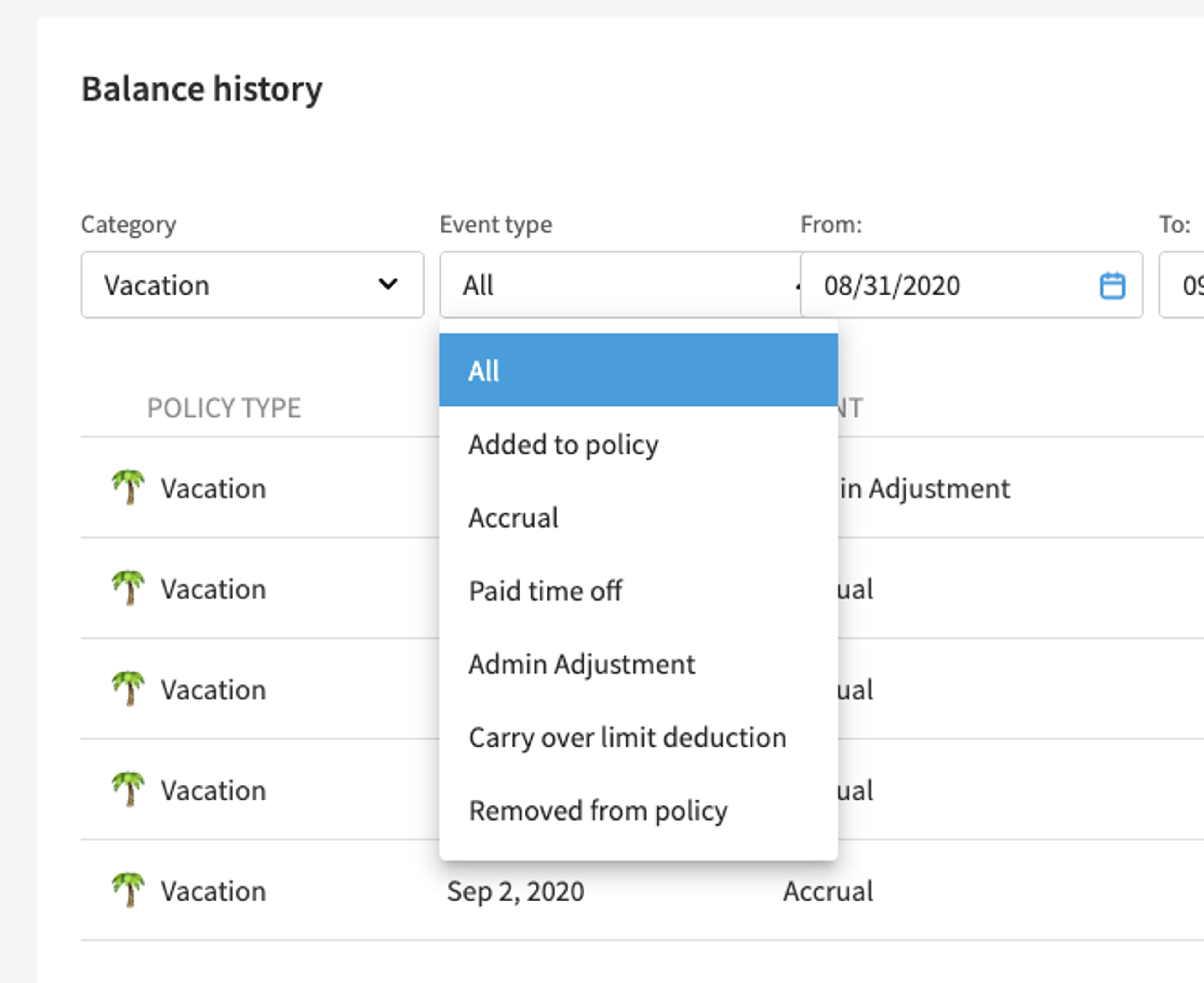Click the Sep 2, 2020 Accrual row
This screenshot has width=1204, height=983.
[x=642, y=891]
